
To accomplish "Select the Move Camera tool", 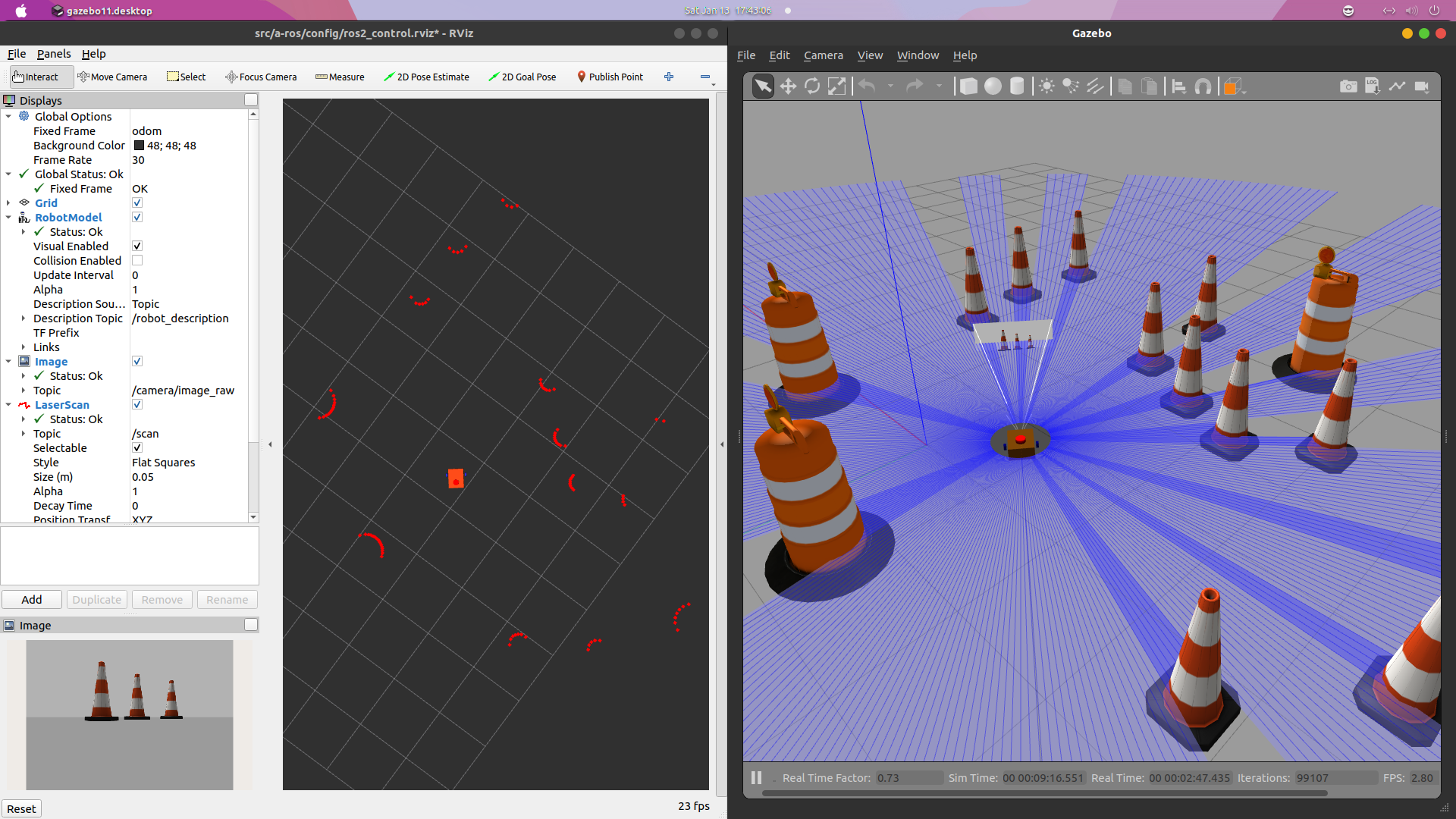I will click(112, 76).
